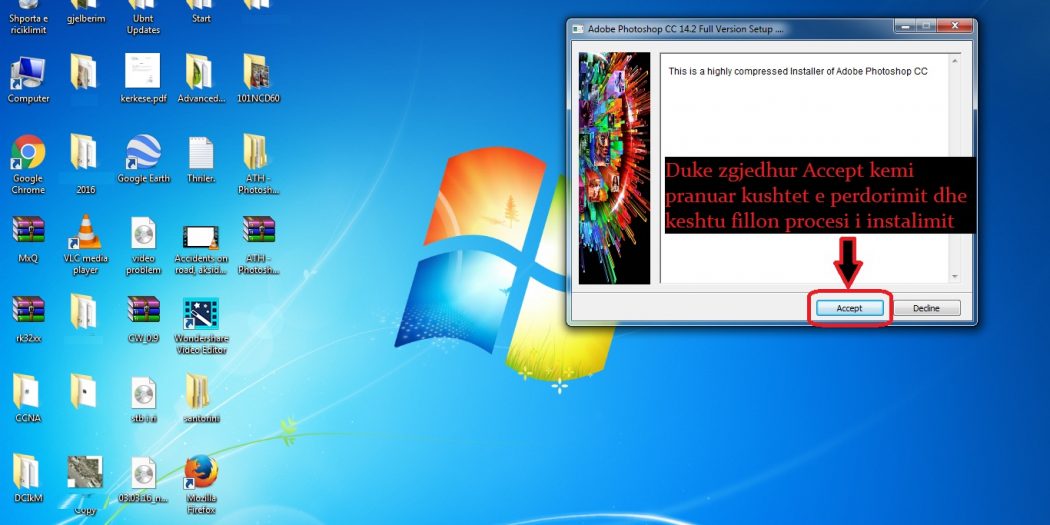This screenshot has width=1050, height=525.
Task: Select the Google Chrome shortcut
Action: (28, 165)
